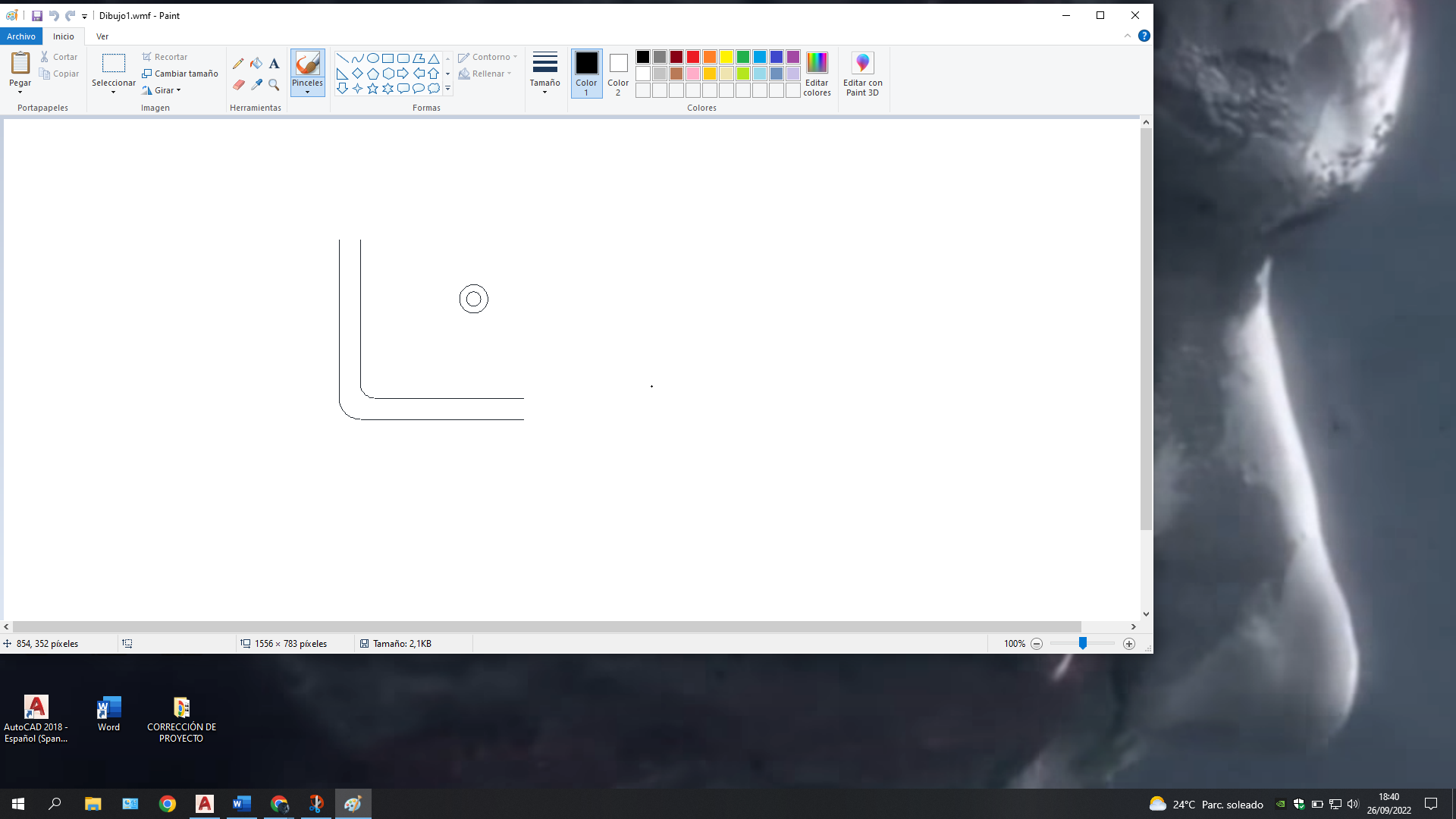1456x819 pixels.
Task: Switch to the Ver tab
Action: 102,36
